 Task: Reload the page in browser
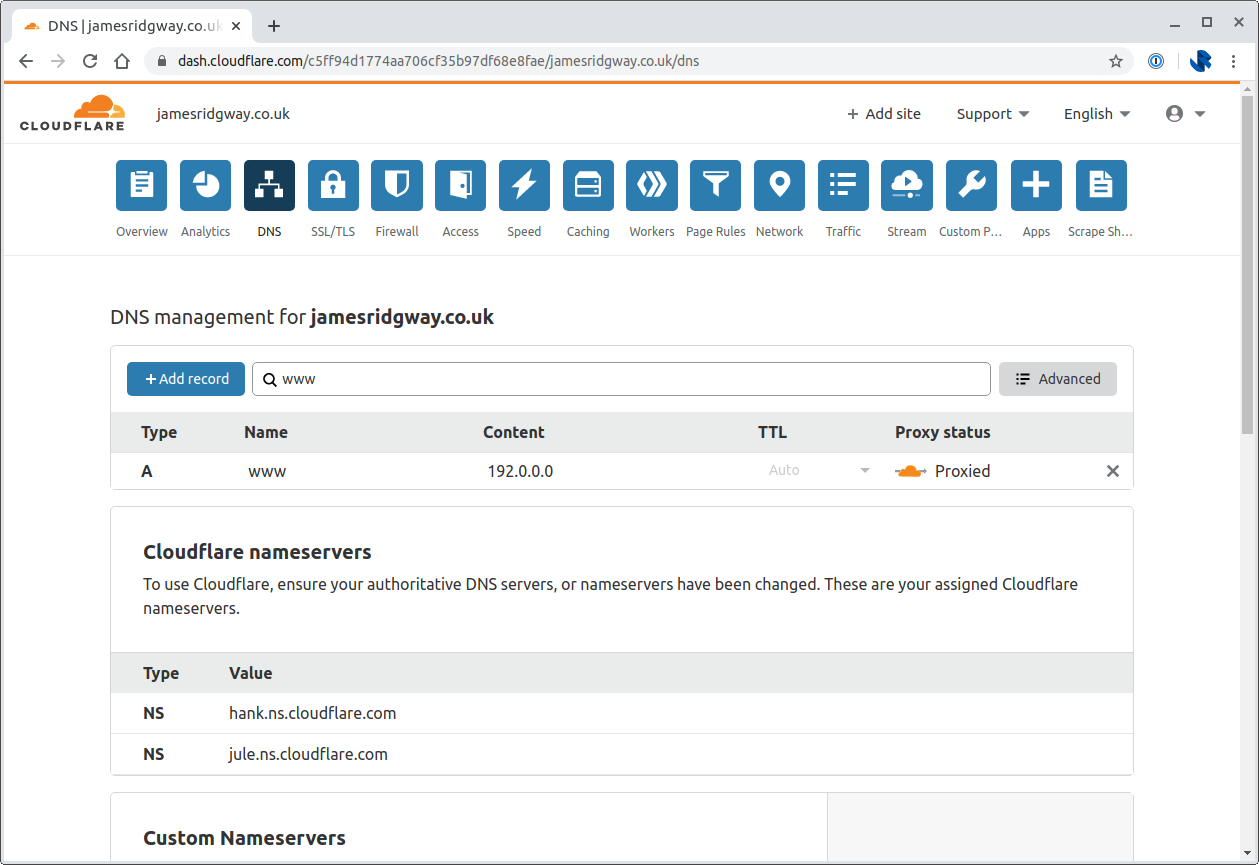(90, 61)
